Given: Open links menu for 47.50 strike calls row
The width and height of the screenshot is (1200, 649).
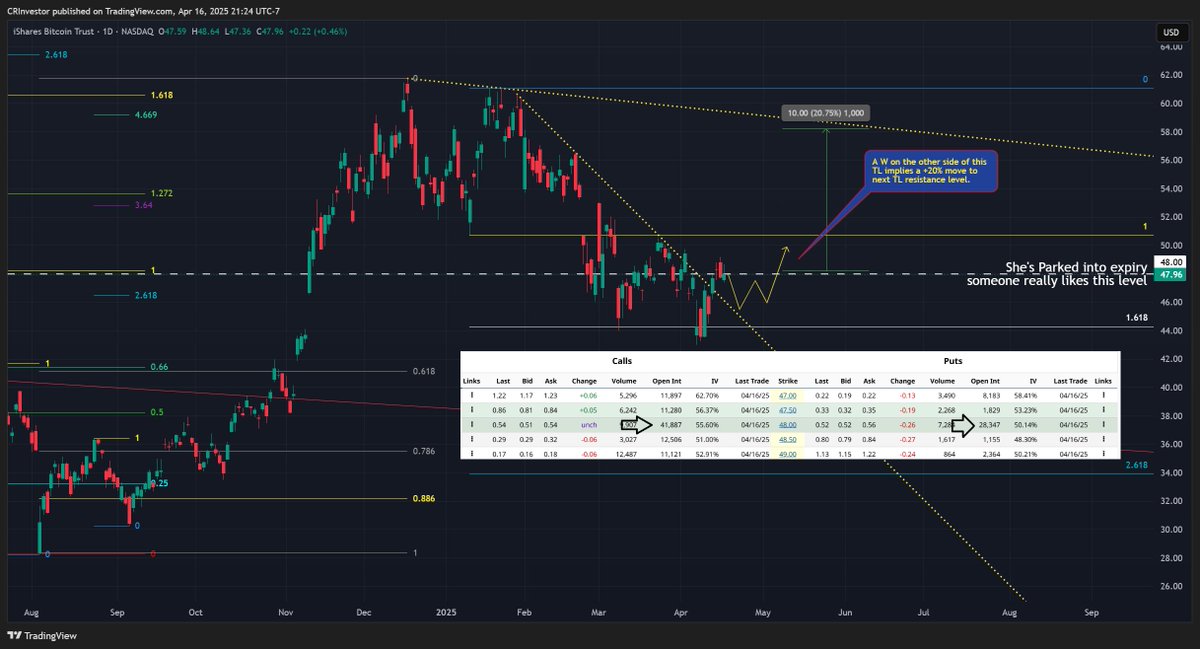Looking at the screenshot, I should pyautogui.click(x=472, y=410).
